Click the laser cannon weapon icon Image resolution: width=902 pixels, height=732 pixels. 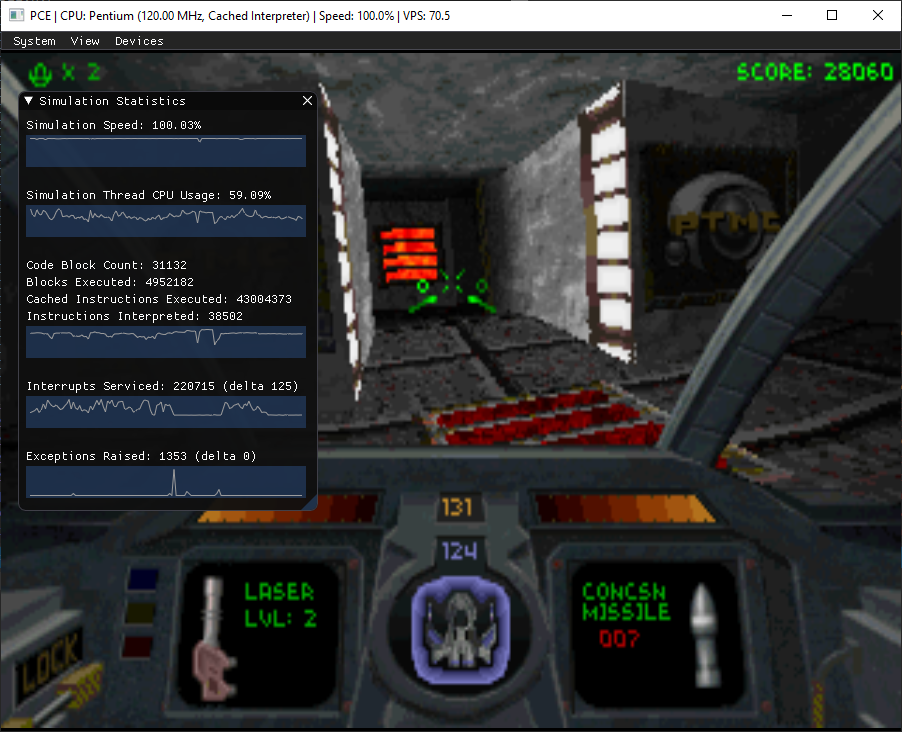pyautogui.click(x=213, y=637)
